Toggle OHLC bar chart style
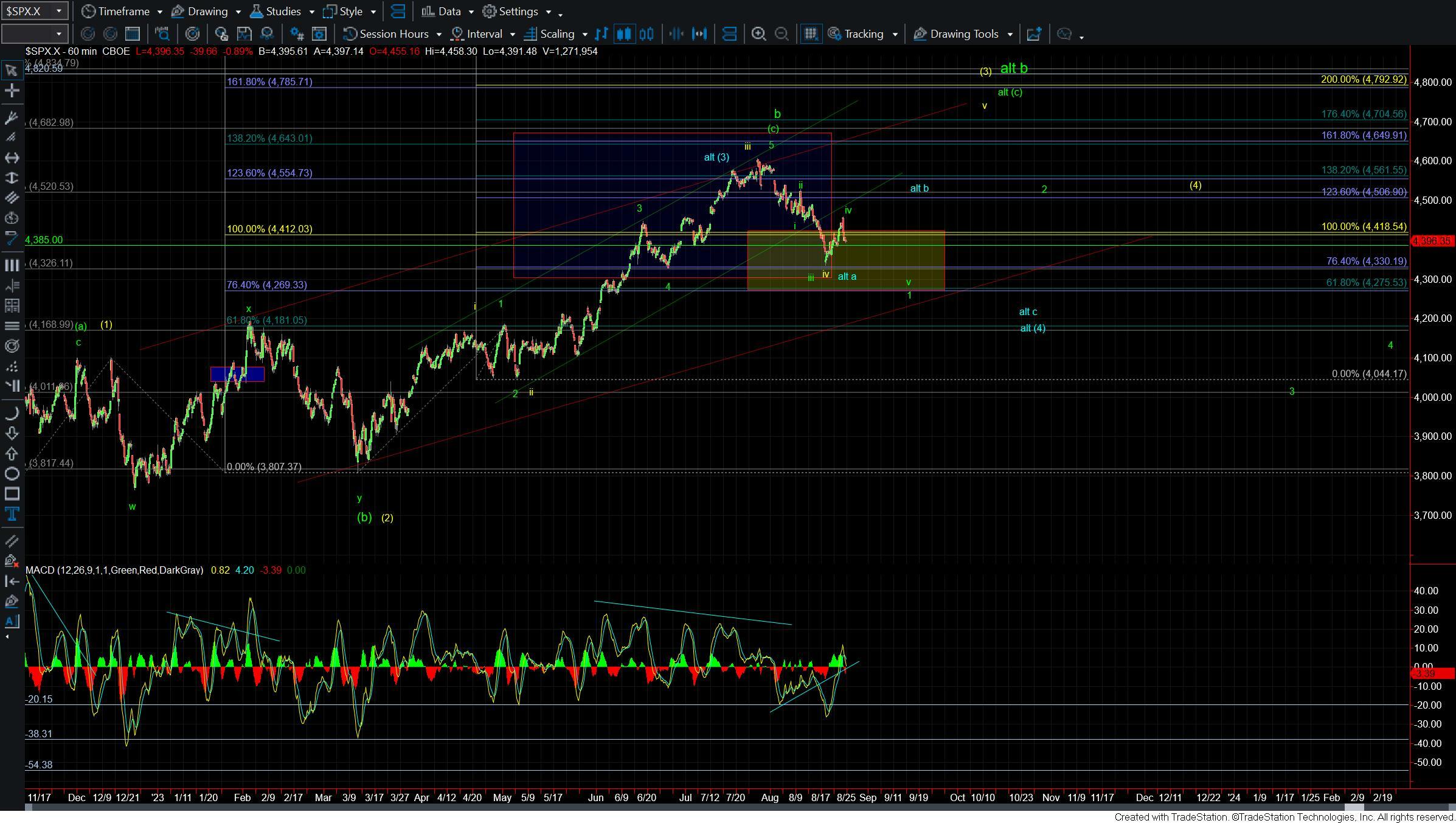The width and height of the screenshot is (1456, 823). 601,34
